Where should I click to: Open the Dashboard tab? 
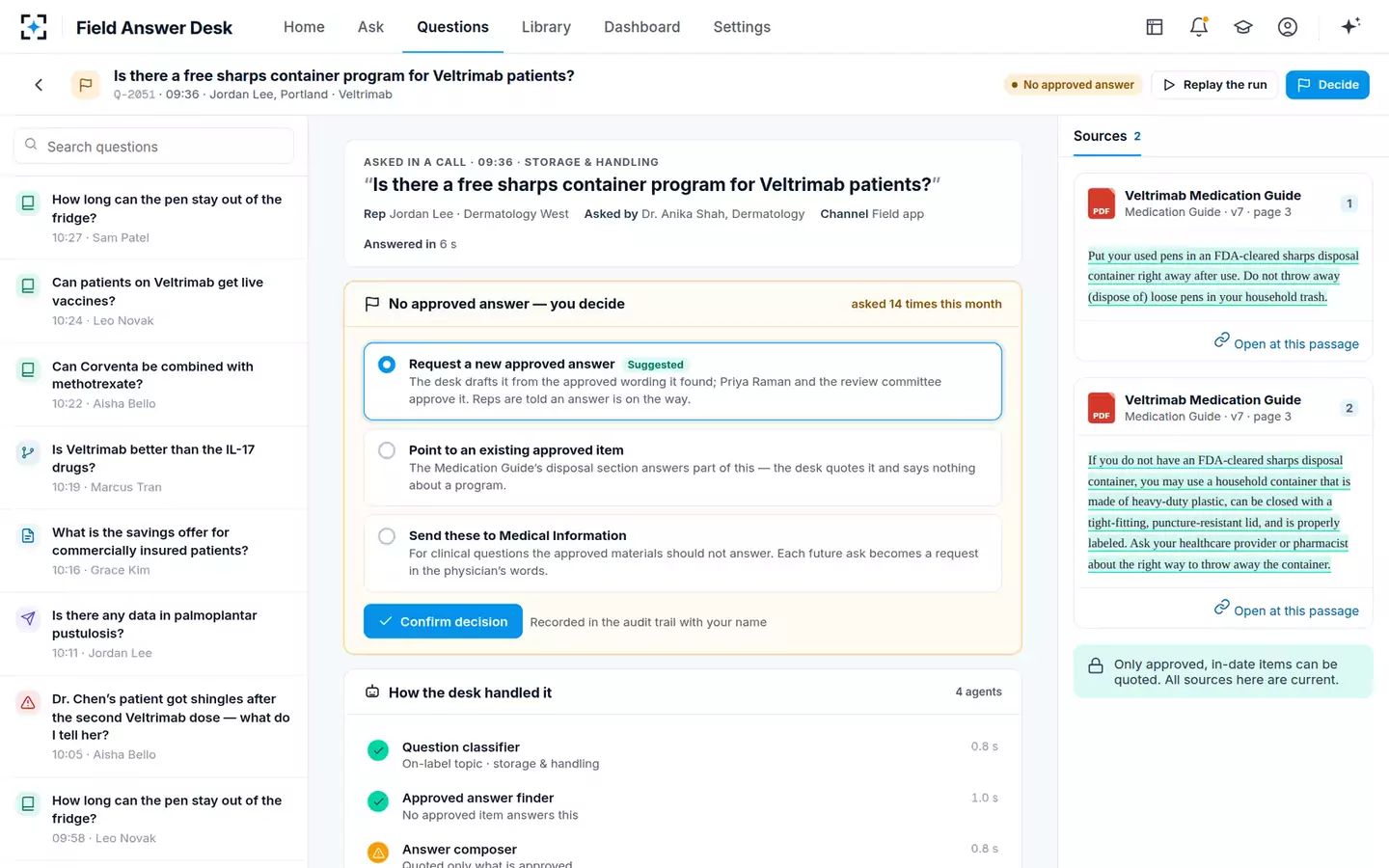641,27
